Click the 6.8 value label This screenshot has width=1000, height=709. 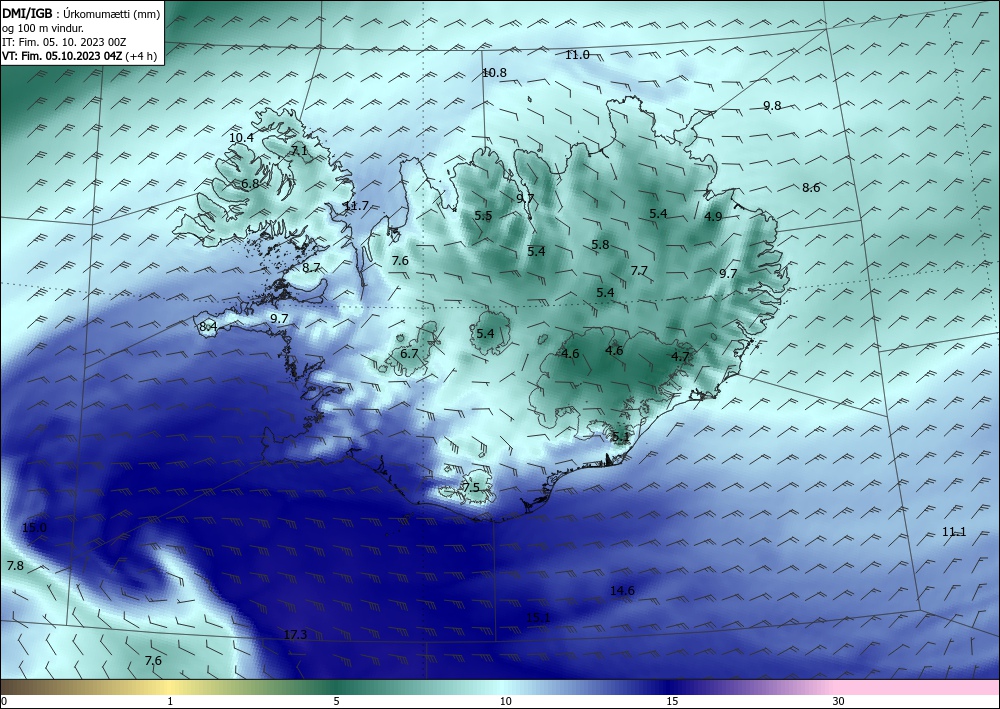250,184
